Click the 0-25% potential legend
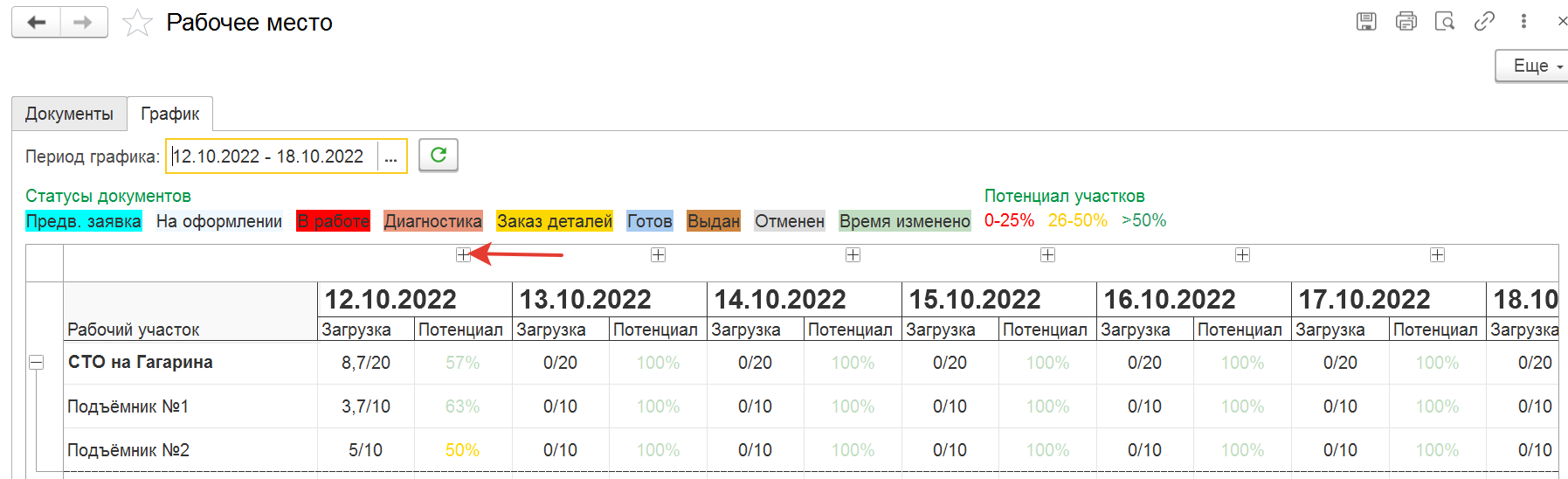 1009,220
